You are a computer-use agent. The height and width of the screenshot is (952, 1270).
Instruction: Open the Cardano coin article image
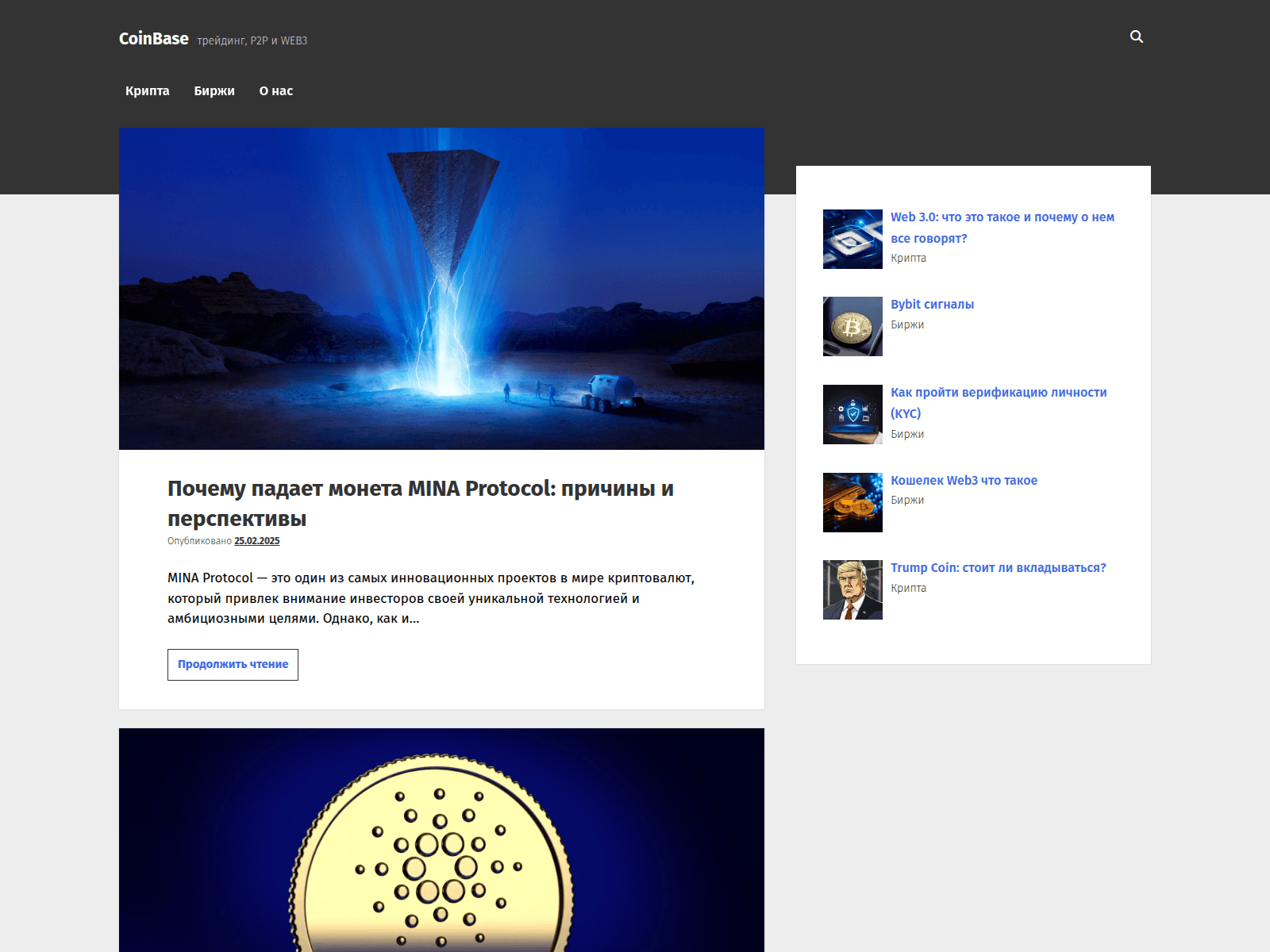pyautogui.click(x=441, y=840)
